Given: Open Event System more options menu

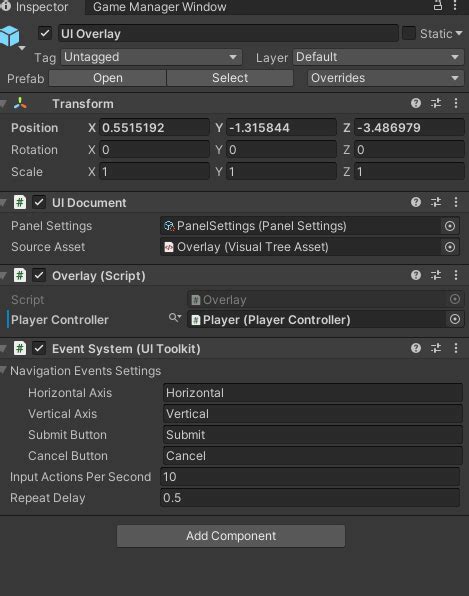Looking at the screenshot, I should tap(456, 348).
